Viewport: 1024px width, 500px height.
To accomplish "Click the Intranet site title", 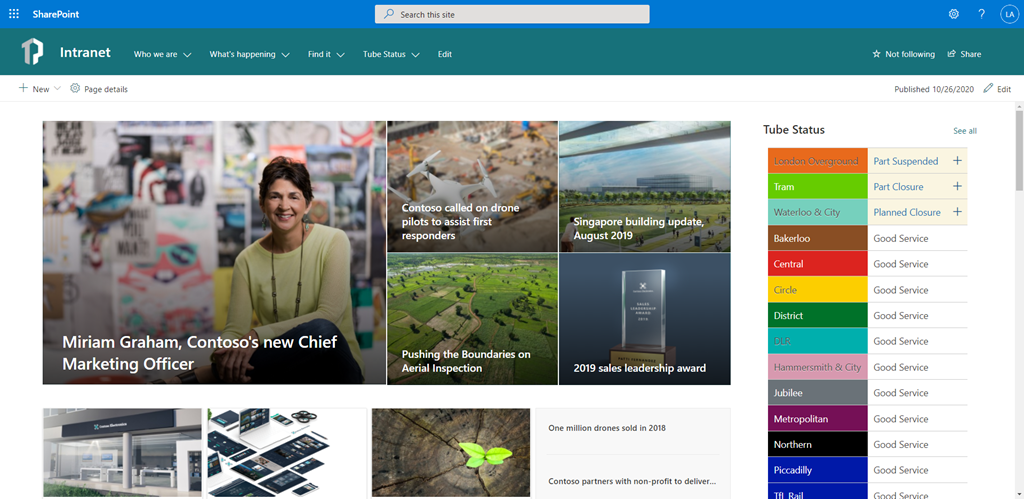I will pos(86,53).
